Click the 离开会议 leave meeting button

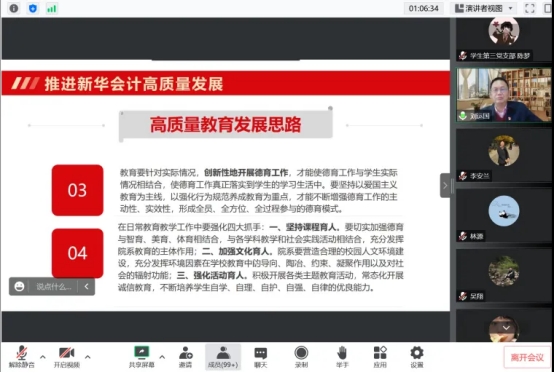pos(527,358)
